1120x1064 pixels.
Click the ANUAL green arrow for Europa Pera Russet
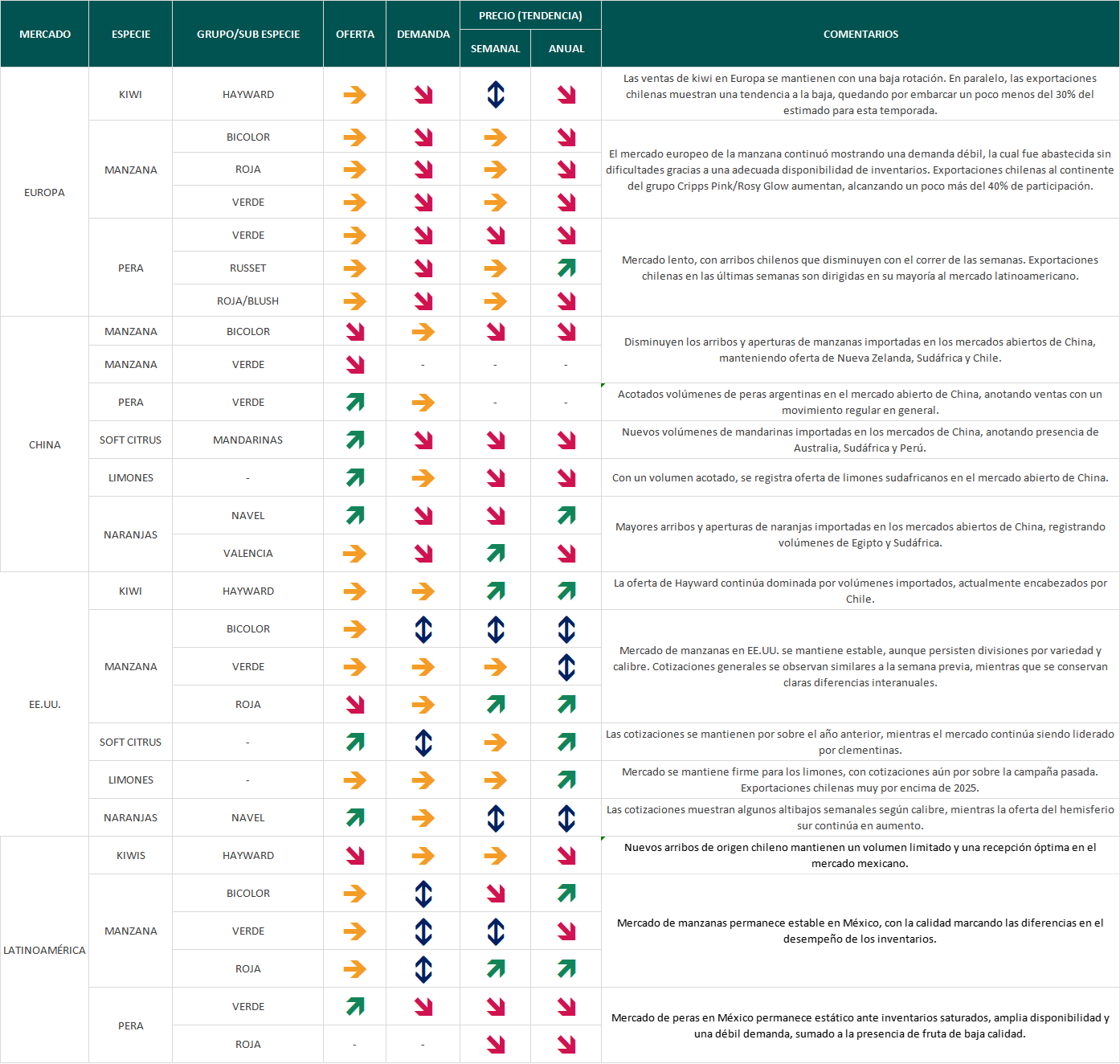click(566, 268)
